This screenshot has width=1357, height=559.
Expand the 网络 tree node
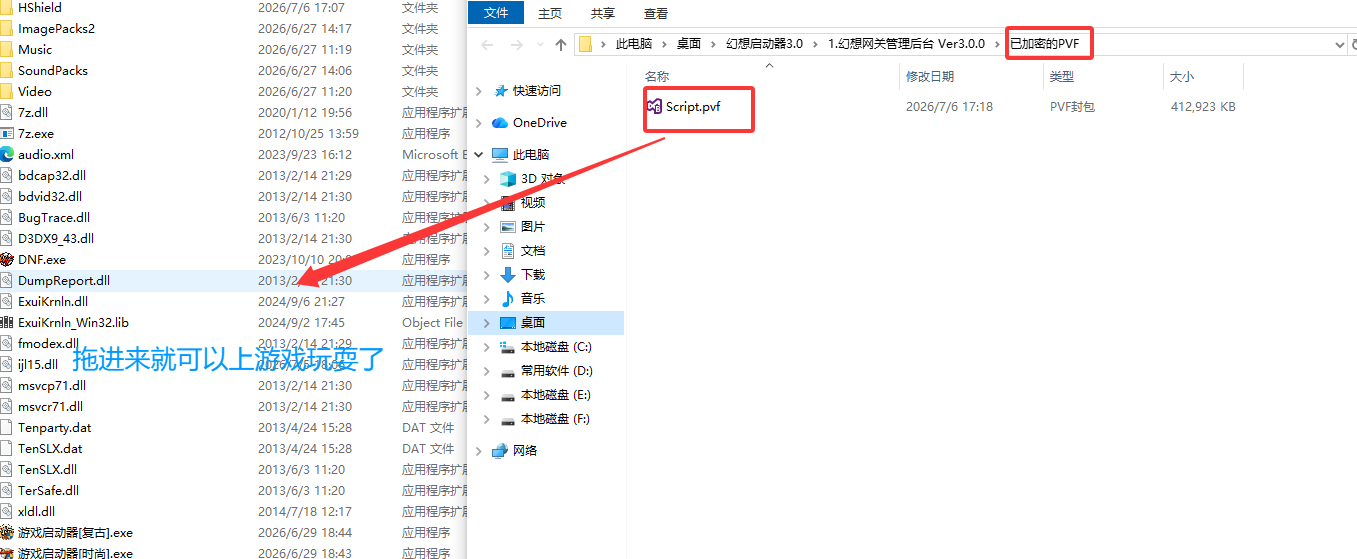(478, 451)
